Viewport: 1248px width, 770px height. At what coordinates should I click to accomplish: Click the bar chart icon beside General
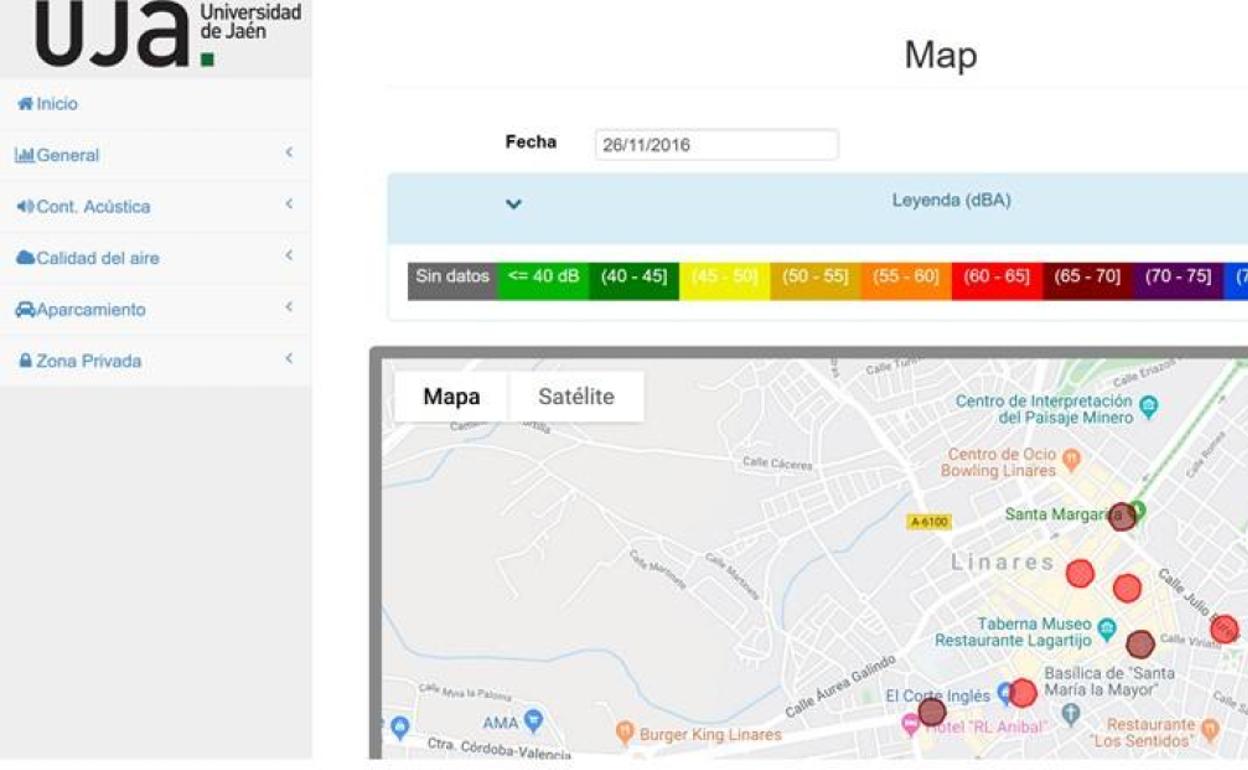[x=25, y=156]
